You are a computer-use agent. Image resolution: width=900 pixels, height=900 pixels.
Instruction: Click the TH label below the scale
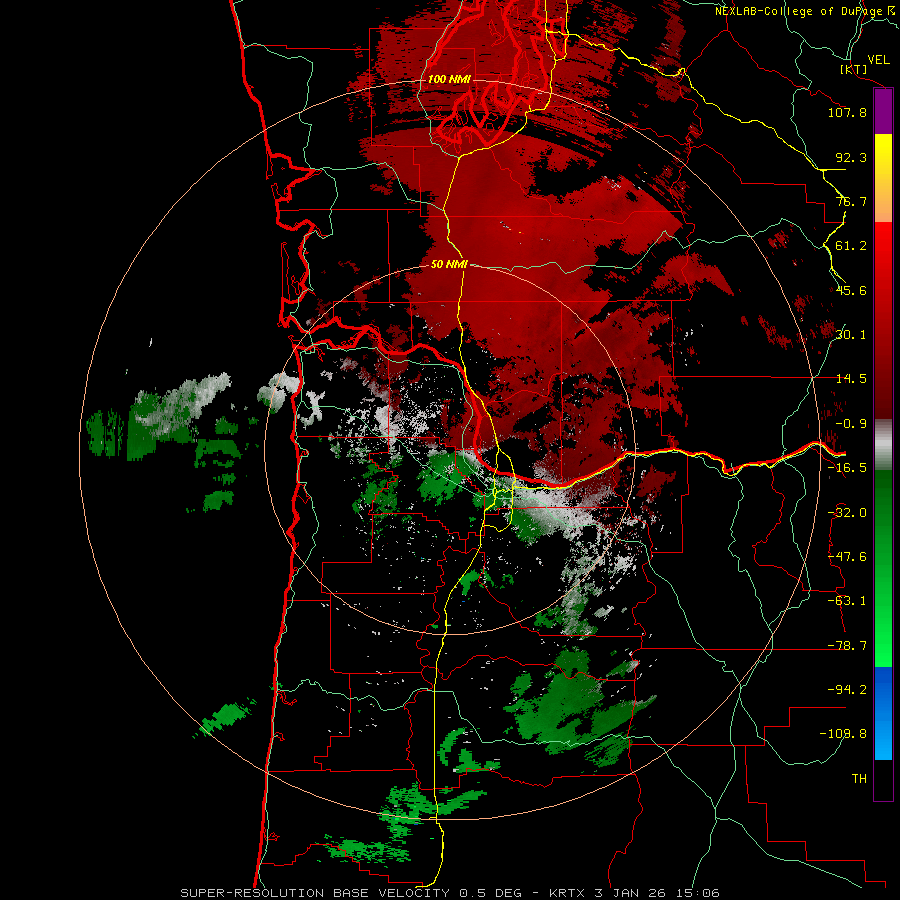pyautogui.click(x=859, y=779)
